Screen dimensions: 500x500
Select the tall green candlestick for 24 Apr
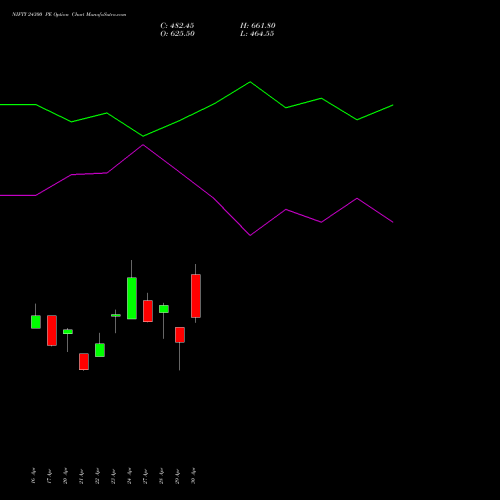[x=132, y=298]
